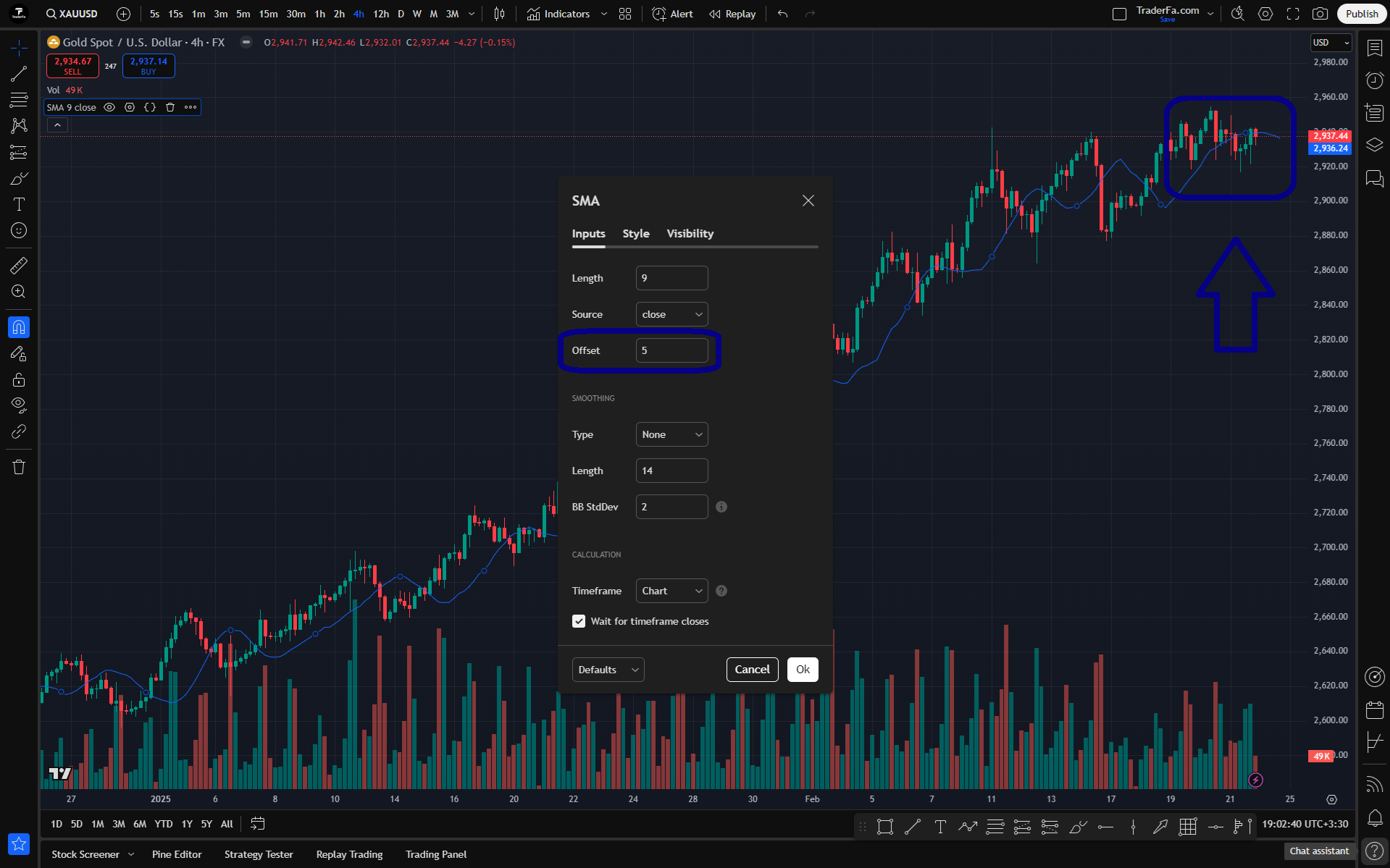The height and width of the screenshot is (868, 1390).
Task: Activate the magnet mode tool
Action: 19,327
